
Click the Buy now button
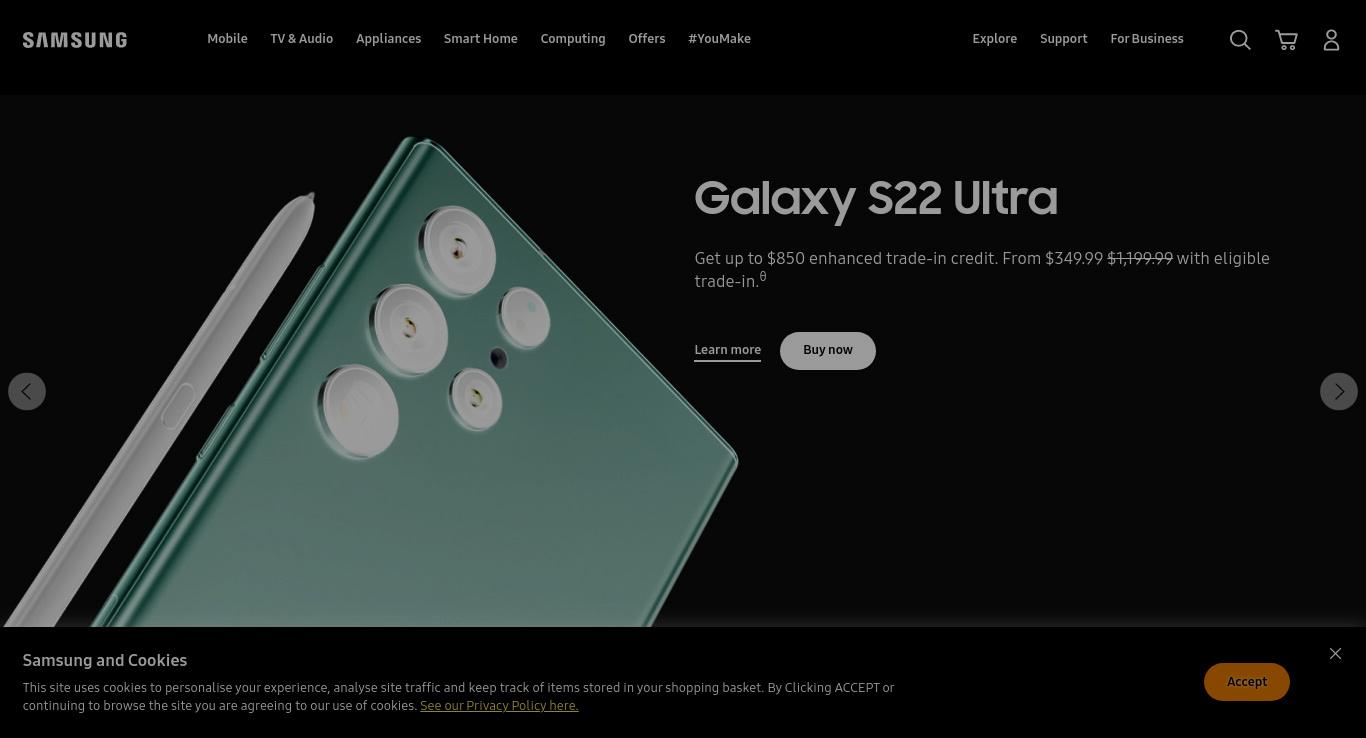(827, 350)
